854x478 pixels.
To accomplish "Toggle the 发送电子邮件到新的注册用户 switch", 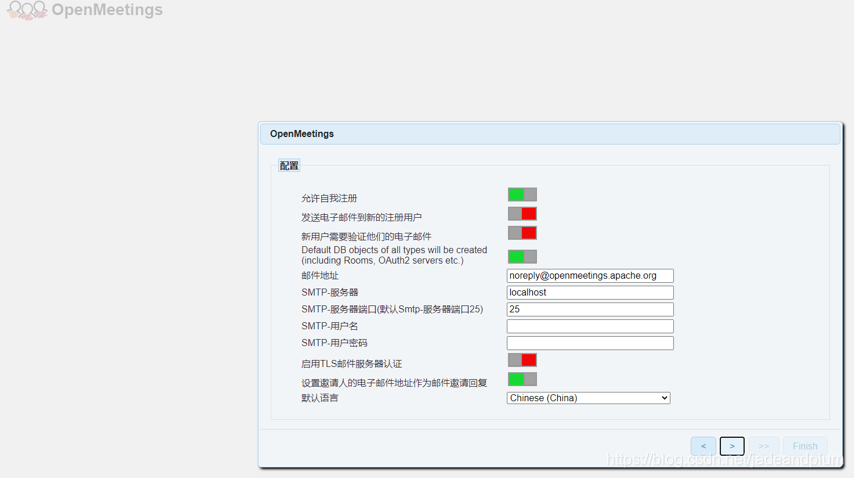I will click(x=522, y=213).
